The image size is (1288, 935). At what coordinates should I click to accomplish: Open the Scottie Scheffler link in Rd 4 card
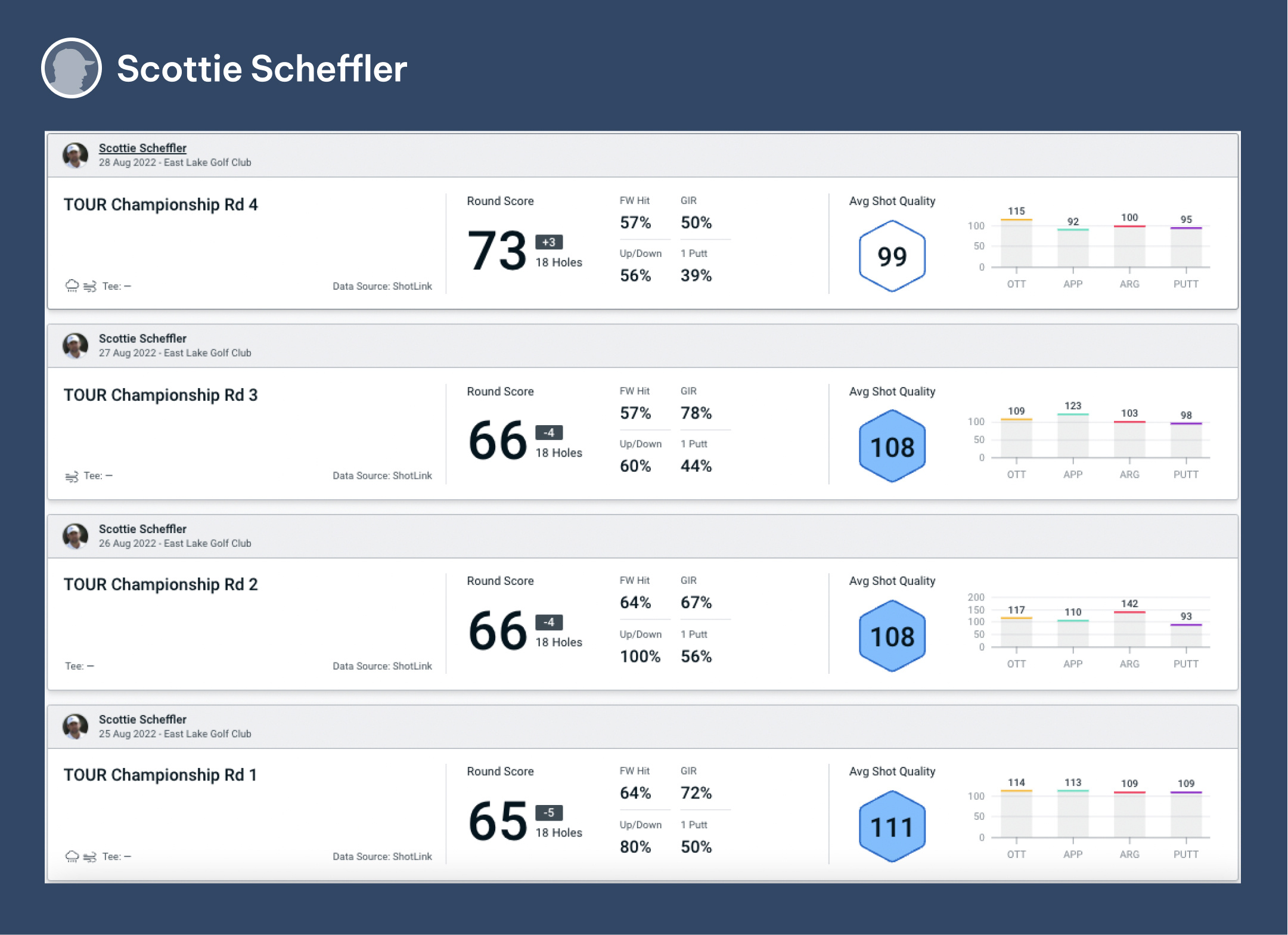click(x=142, y=148)
